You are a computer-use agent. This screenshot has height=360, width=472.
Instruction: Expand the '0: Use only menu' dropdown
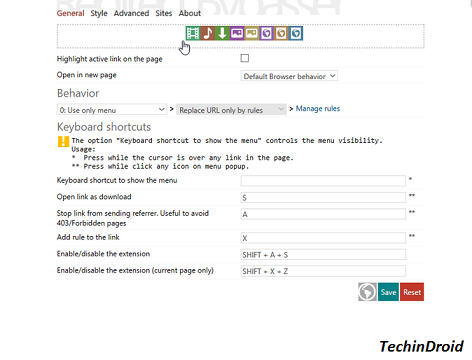coord(112,110)
